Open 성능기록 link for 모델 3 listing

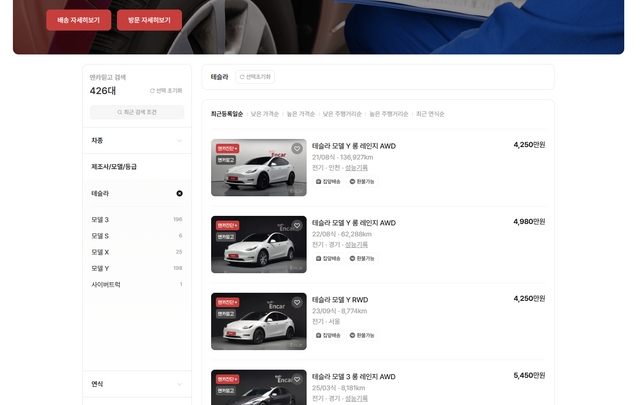tap(356, 398)
